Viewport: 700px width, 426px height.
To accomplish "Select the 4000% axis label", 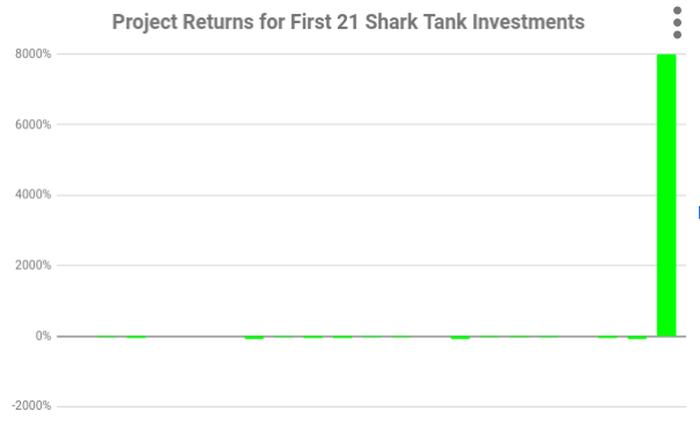I will click(33, 195).
